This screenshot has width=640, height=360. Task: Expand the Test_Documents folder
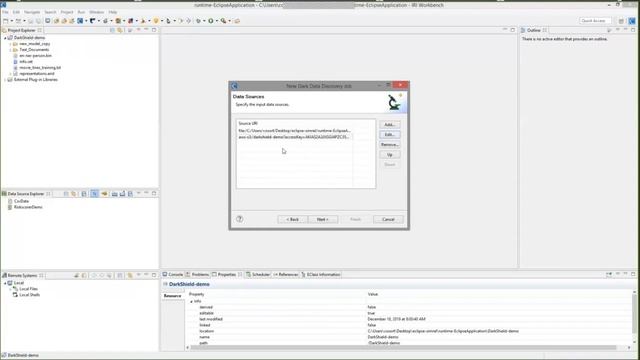11,50
